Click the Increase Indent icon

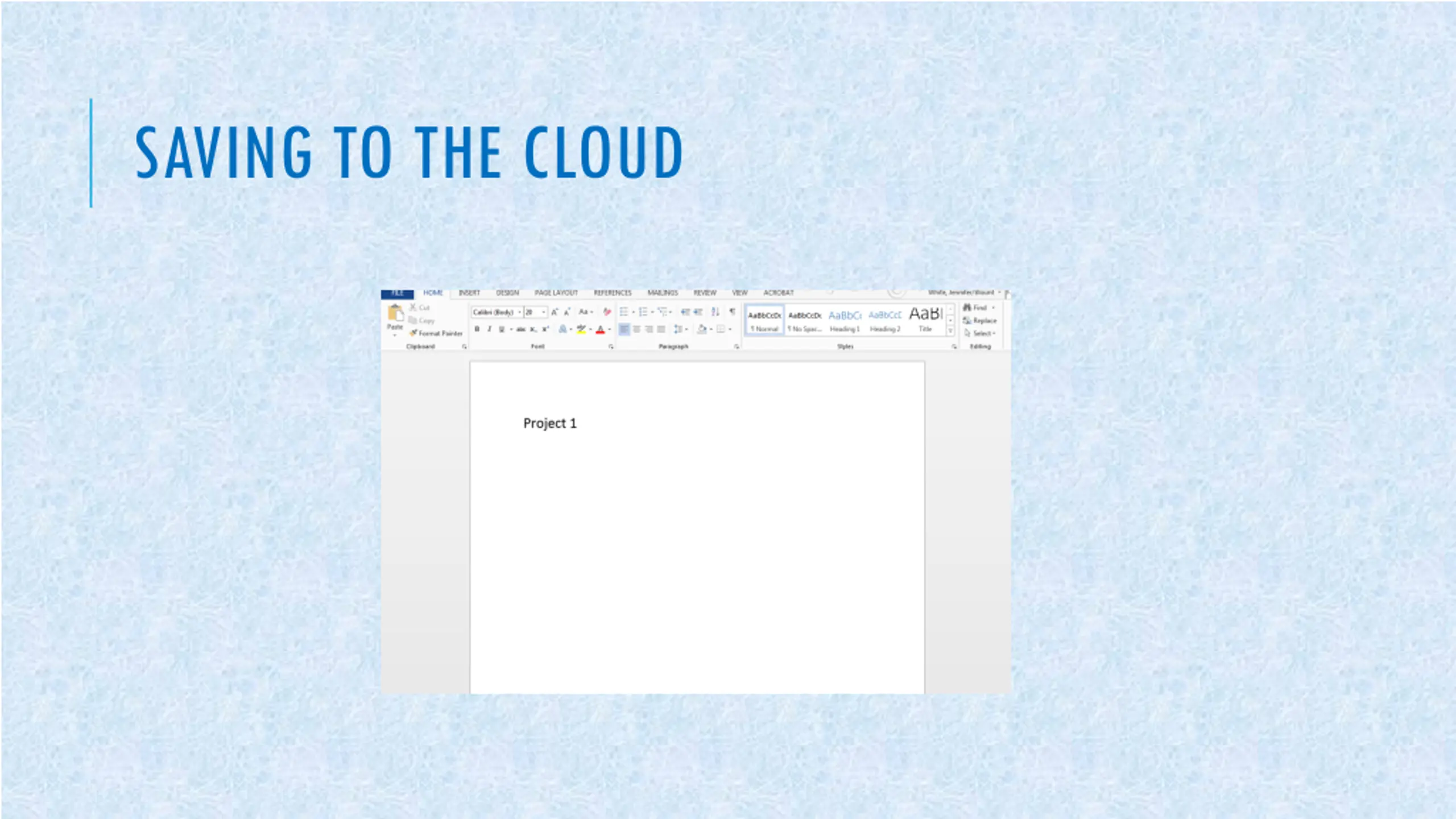[x=698, y=312]
